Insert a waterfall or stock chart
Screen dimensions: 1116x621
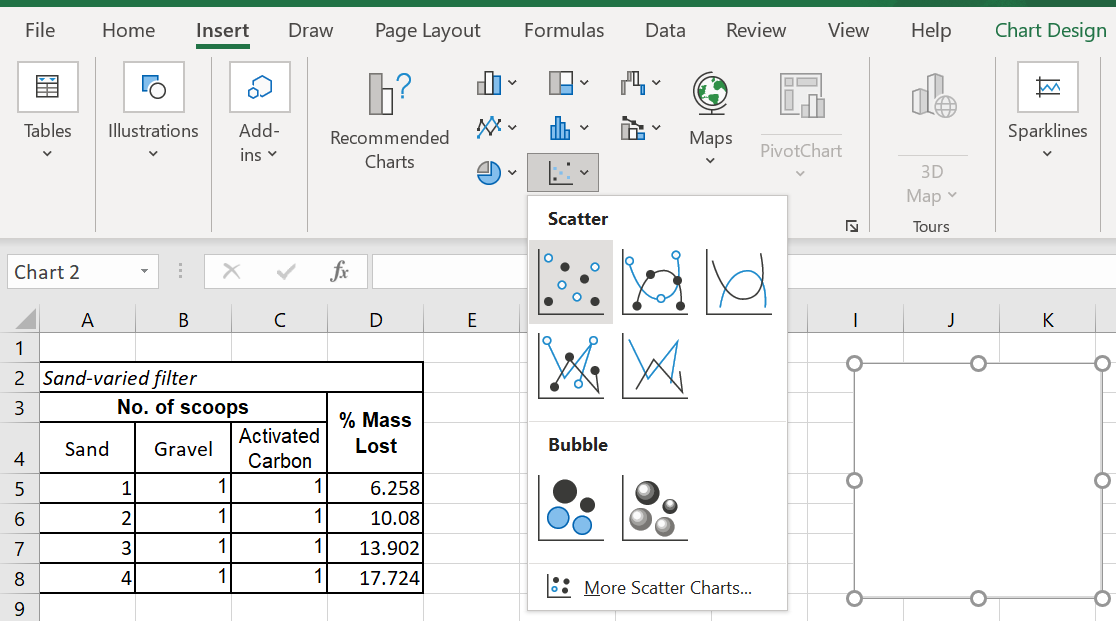[633, 83]
